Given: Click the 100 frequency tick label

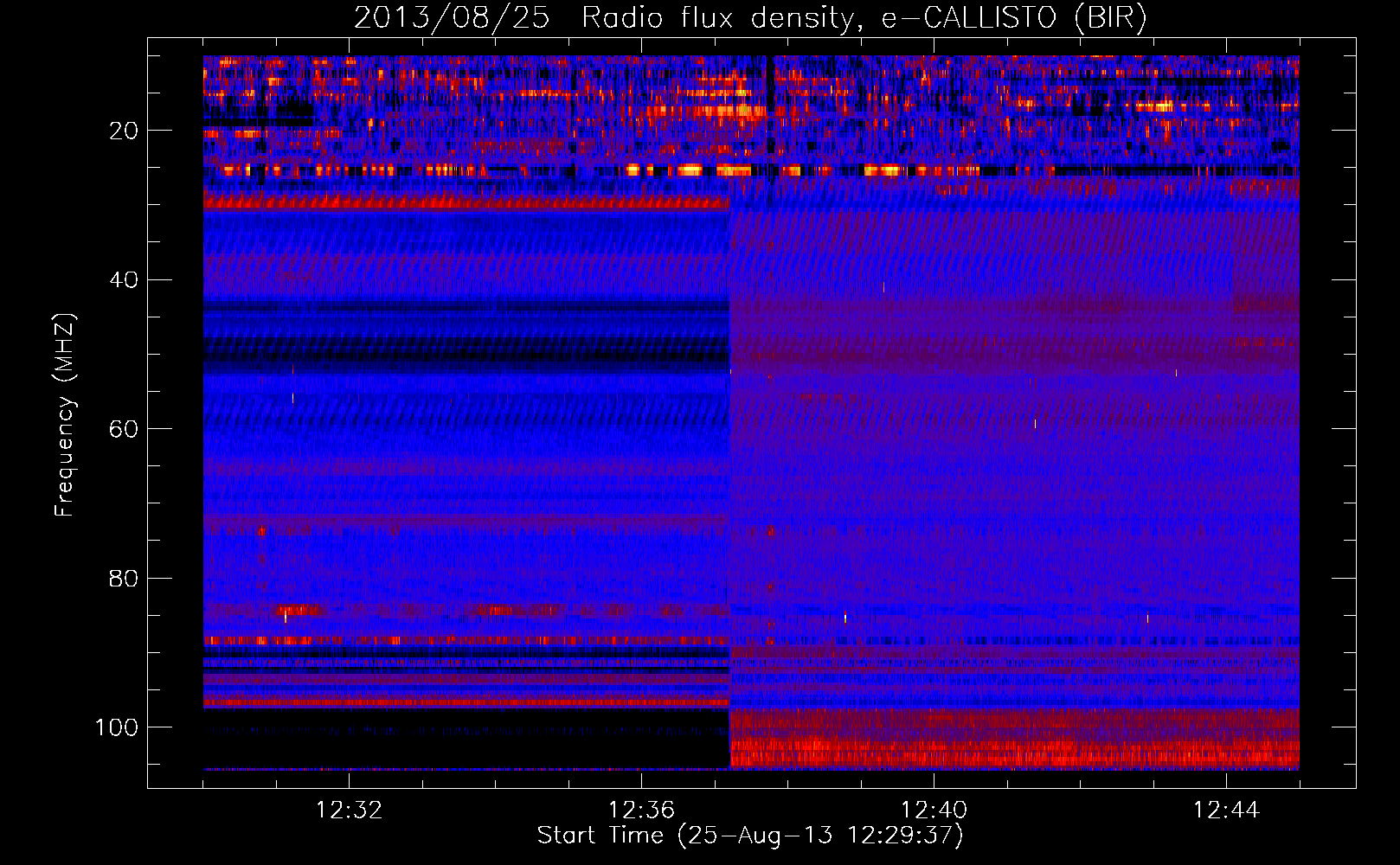Looking at the screenshot, I should (117, 727).
